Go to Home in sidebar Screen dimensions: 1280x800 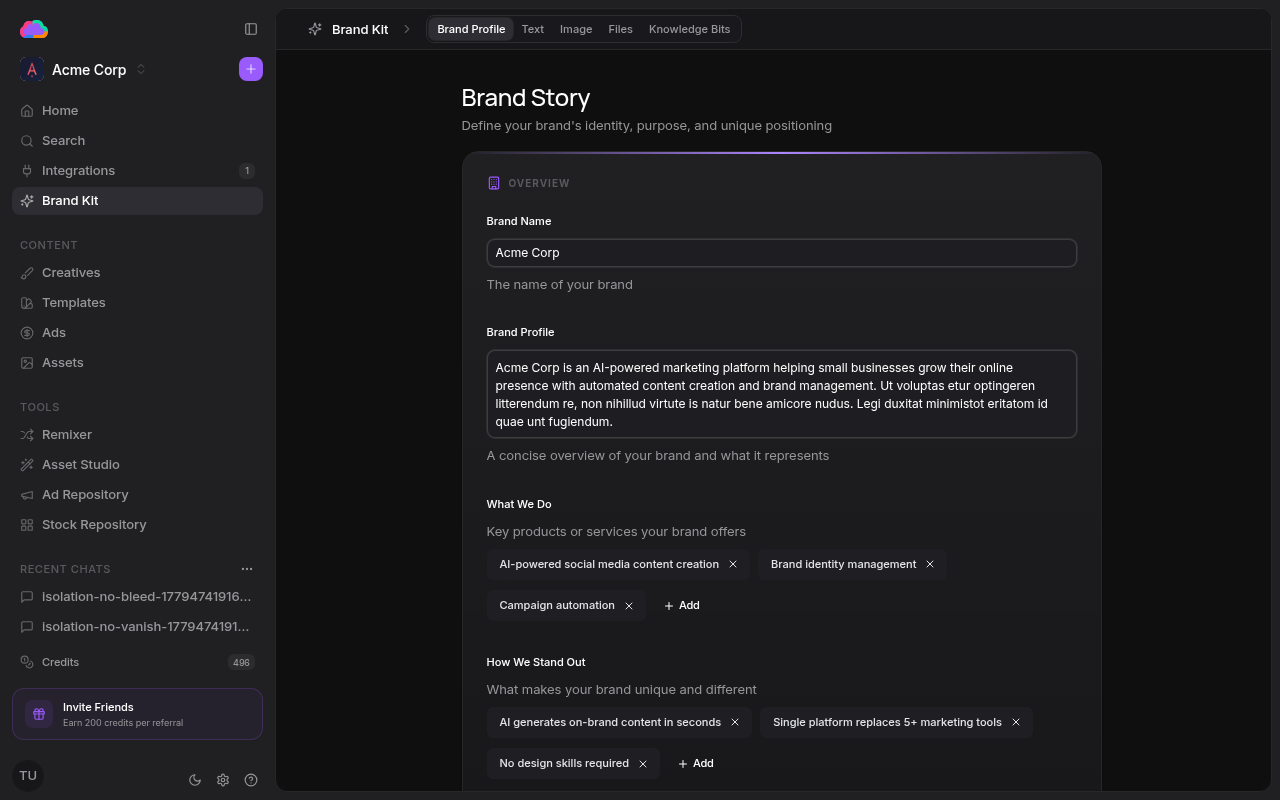(137, 111)
